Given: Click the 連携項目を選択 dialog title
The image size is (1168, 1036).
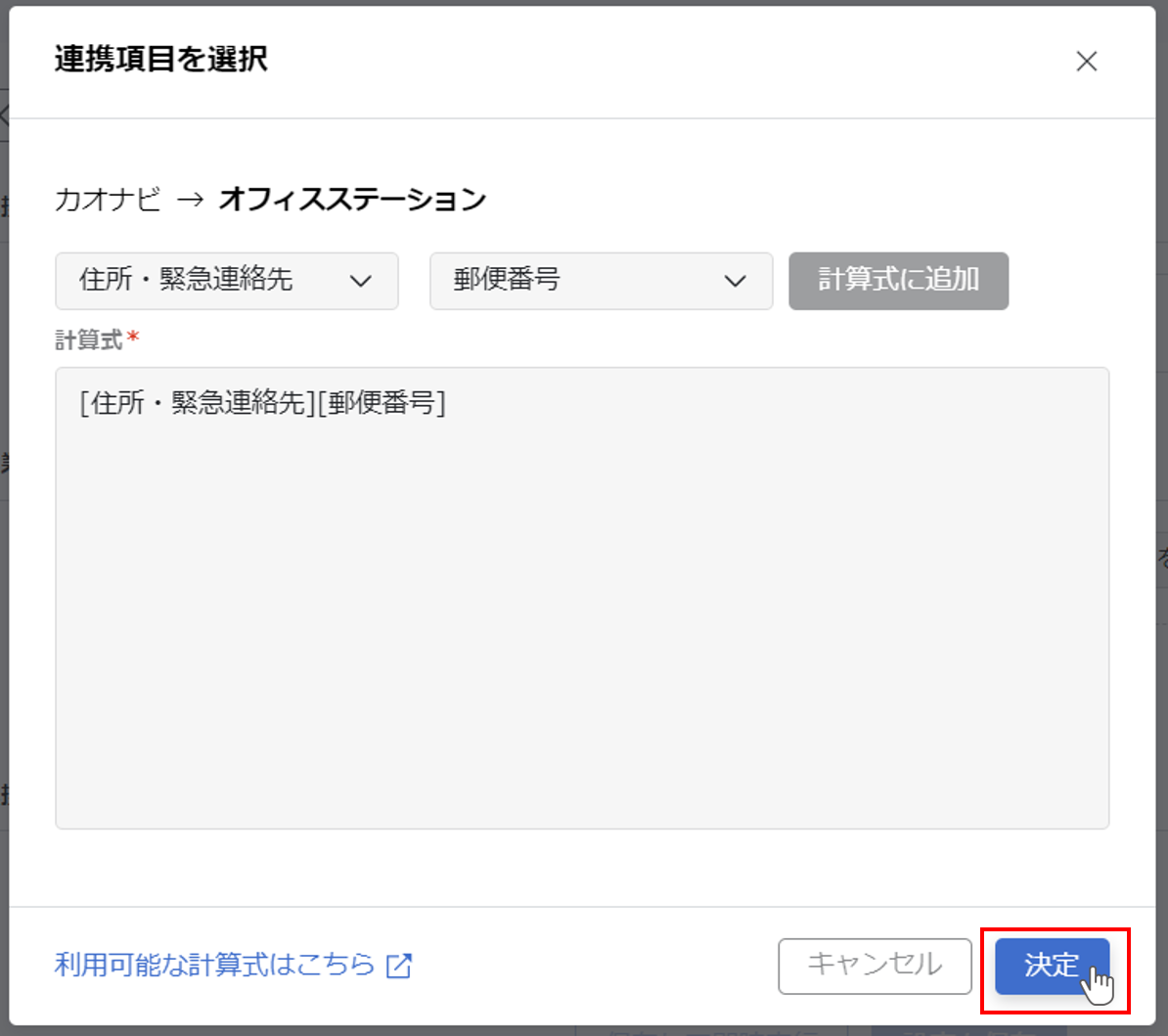Looking at the screenshot, I should pos(161,60).
